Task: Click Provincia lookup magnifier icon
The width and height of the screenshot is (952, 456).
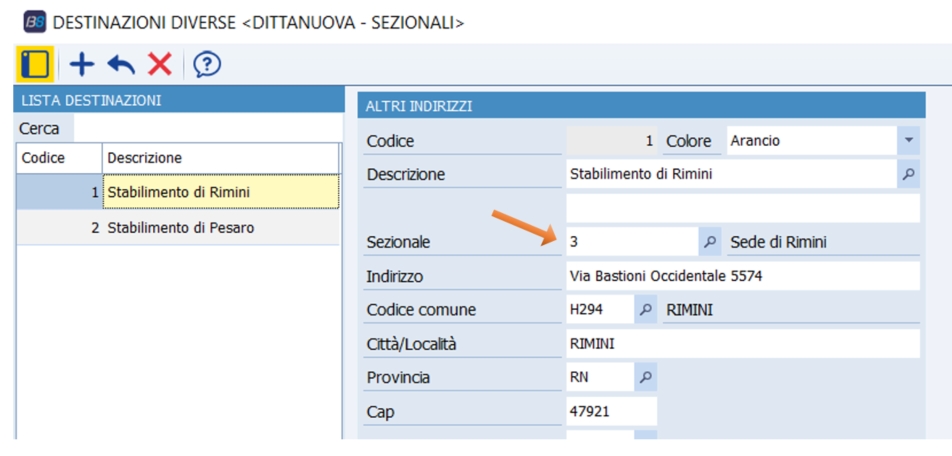Action: pos(646,378)
